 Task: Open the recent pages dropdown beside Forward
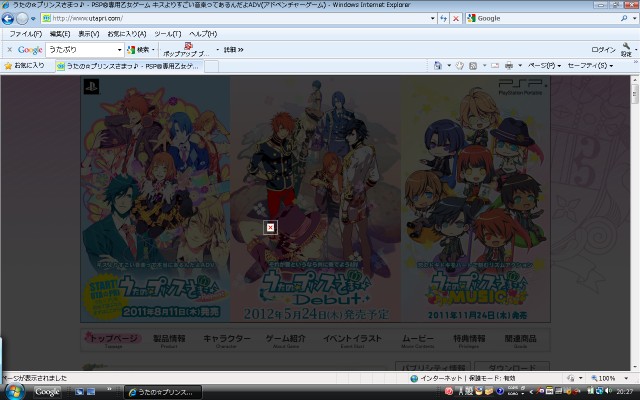point(33,19)
